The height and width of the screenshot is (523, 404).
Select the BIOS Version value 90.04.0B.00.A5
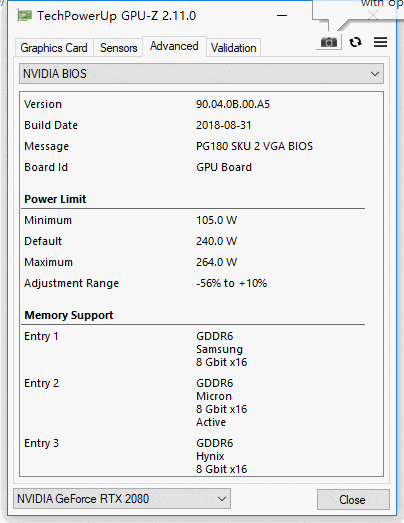pyautogui.click(x=233, y=104)
